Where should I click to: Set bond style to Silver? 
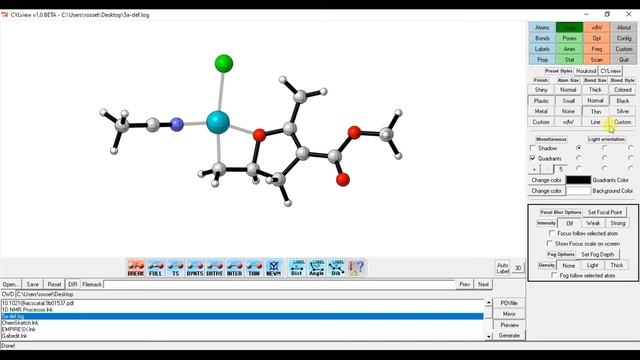click(x=622, y=111)
